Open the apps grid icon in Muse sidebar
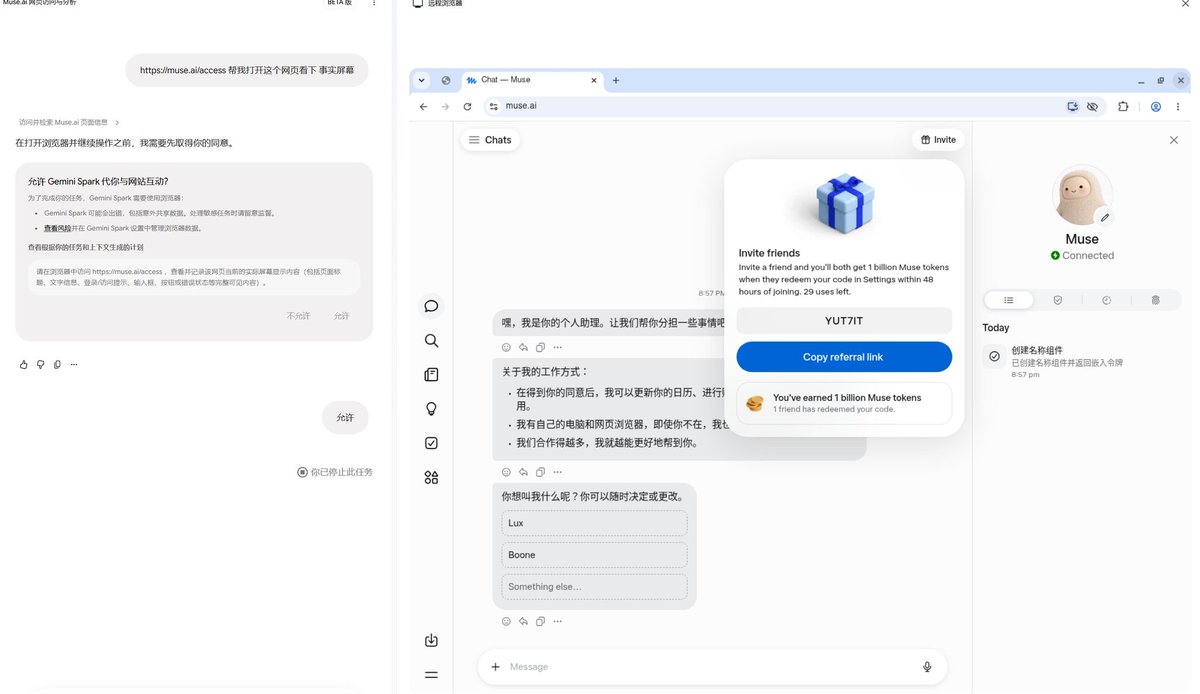The width and height of the screenshot is (1200, 694). pyautogui.click(x=431, y=477)
